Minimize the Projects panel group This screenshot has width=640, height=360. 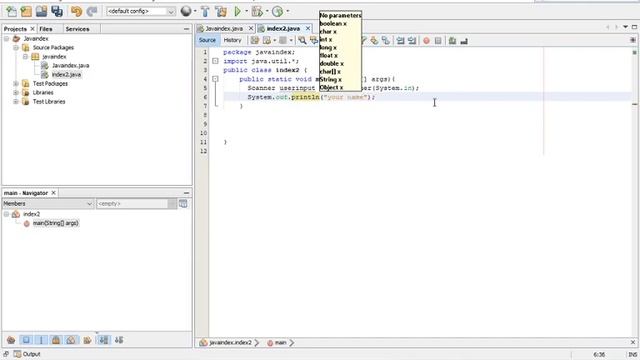pos(187,29)
